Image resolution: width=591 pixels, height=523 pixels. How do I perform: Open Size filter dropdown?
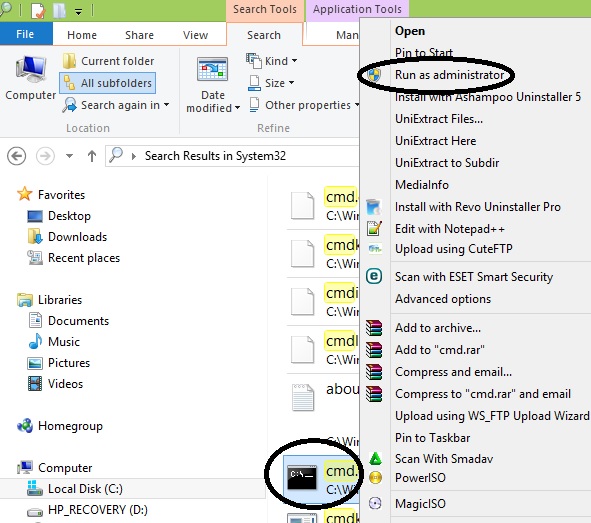271,83
